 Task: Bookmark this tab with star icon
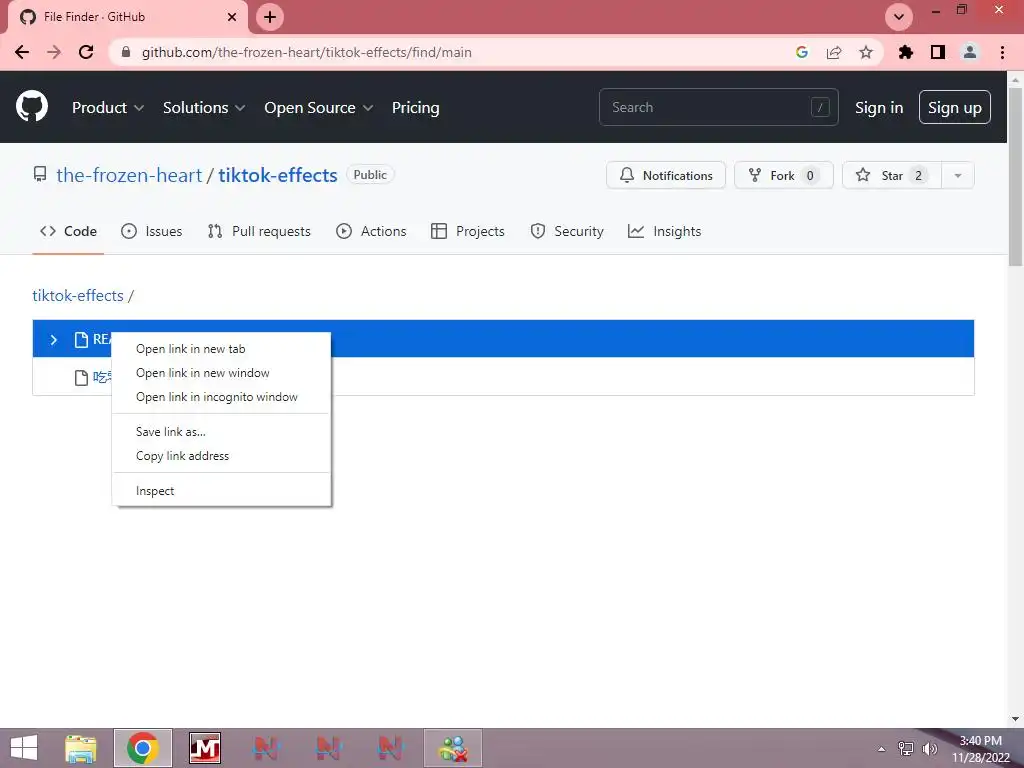[x=866, y=52]
